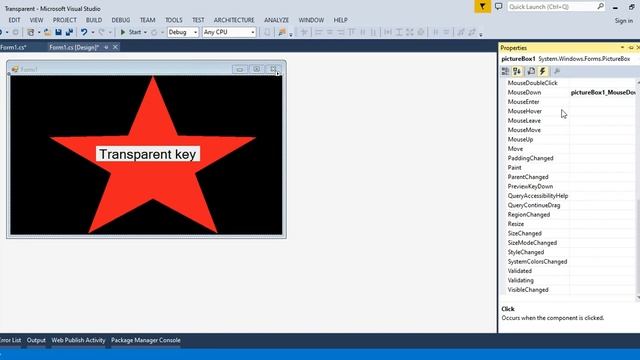Click the picturebox1_MouseDown handler value

click(x=603, y=93)
